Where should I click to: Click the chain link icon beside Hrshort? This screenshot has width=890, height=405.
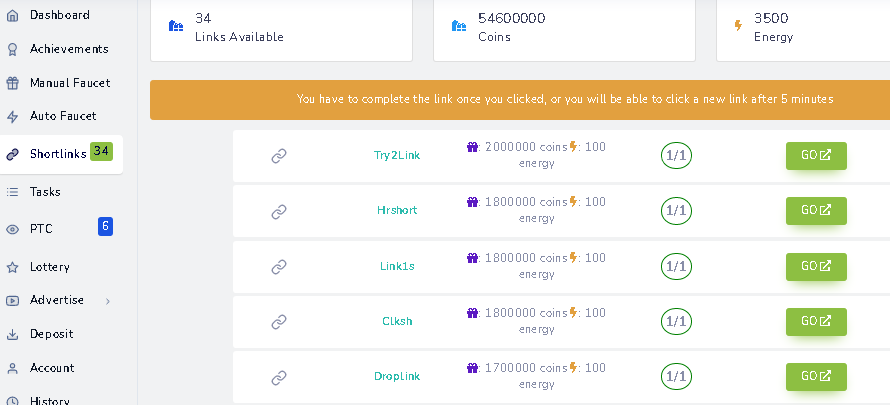279,211
